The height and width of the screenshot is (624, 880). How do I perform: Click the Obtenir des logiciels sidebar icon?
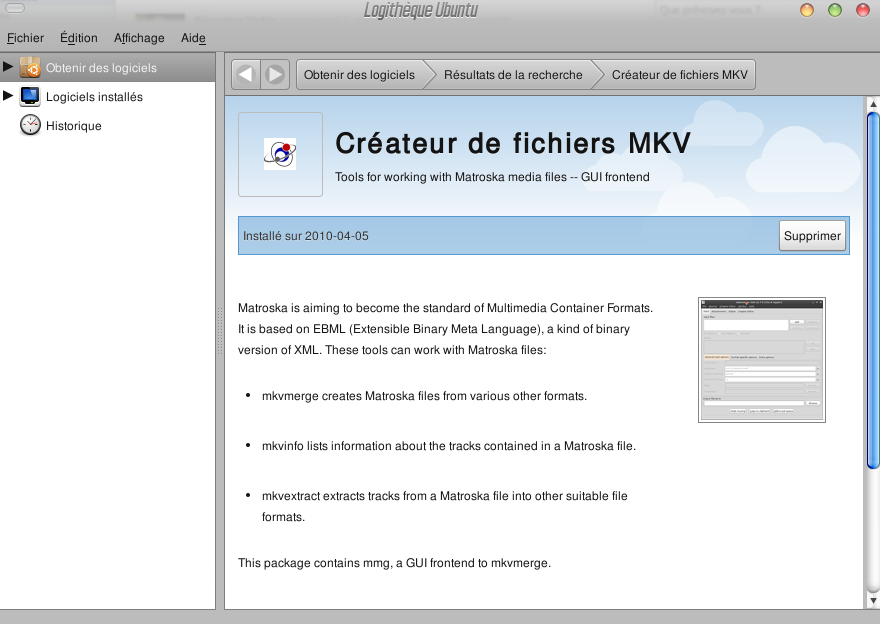pos(30,67)
